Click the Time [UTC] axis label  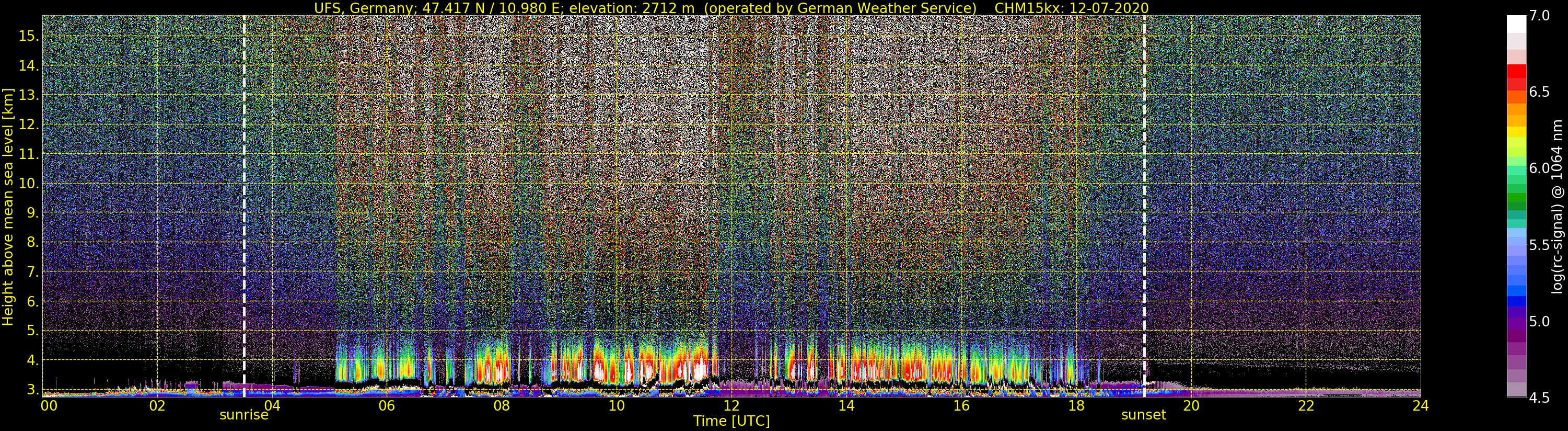click(731, 421)
